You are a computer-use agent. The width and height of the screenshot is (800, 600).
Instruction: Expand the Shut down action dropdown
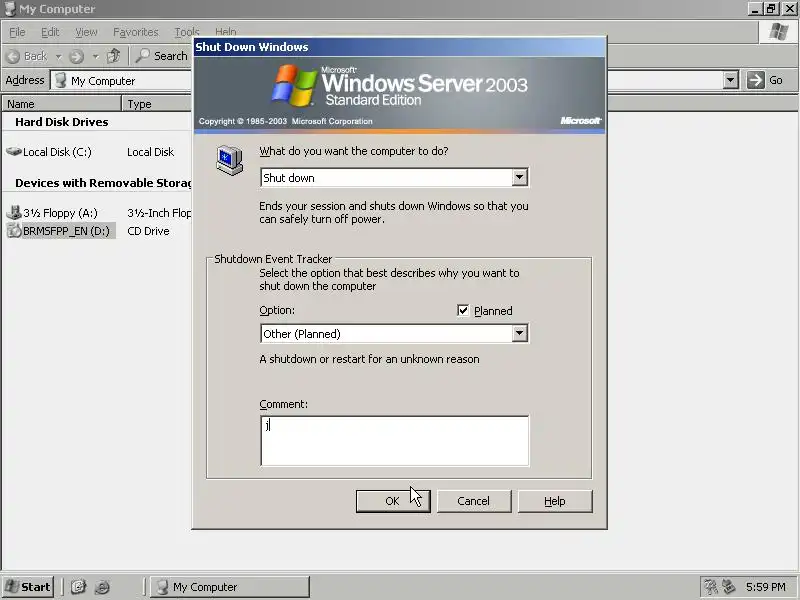coord(519,178)
